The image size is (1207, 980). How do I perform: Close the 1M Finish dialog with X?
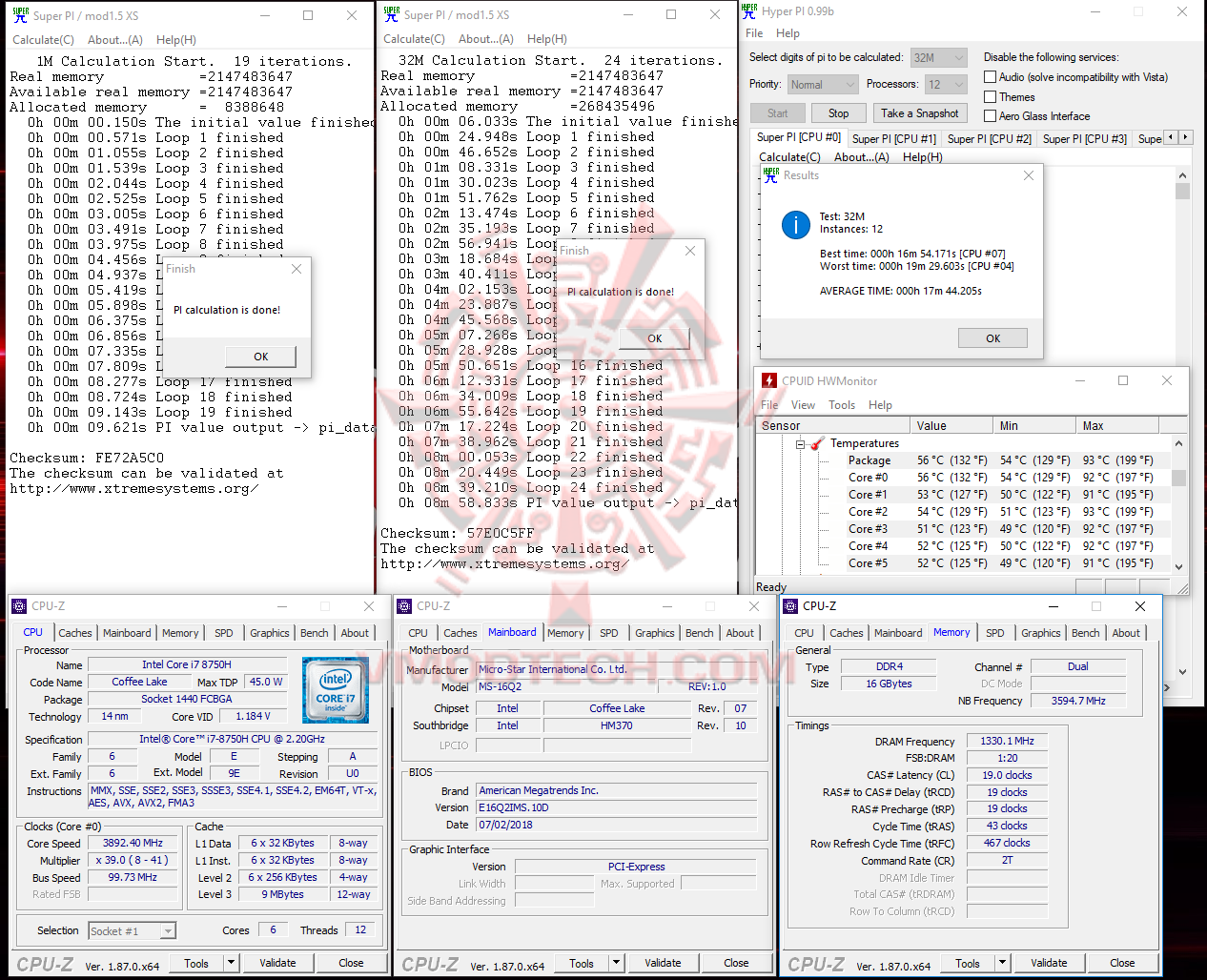tap(297, 269)
